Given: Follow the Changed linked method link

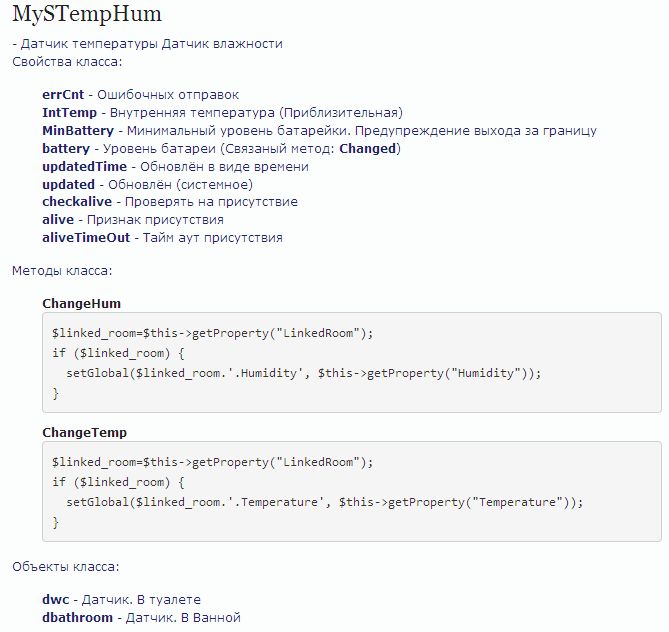Looking at the screenshot, I should [367, 149].
